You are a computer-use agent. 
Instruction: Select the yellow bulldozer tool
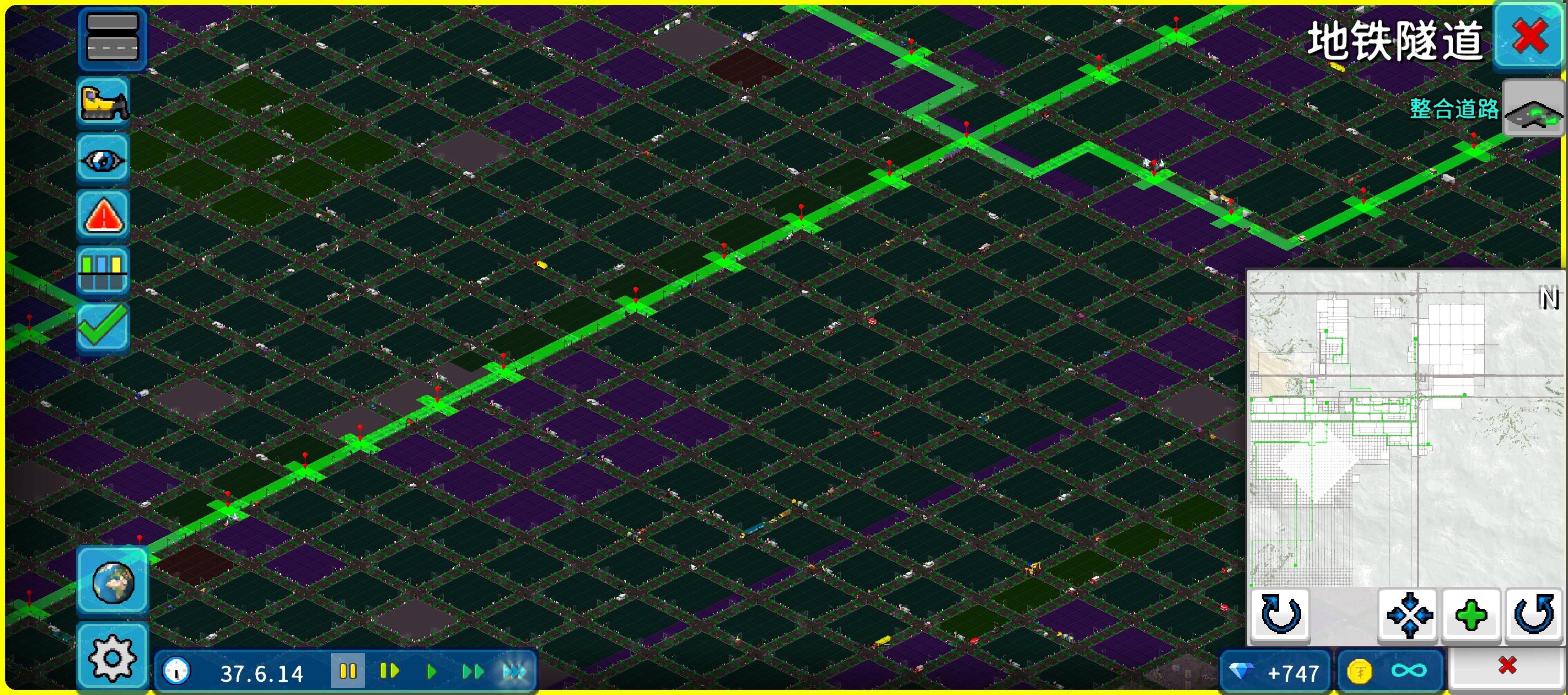tap(104, 101)
